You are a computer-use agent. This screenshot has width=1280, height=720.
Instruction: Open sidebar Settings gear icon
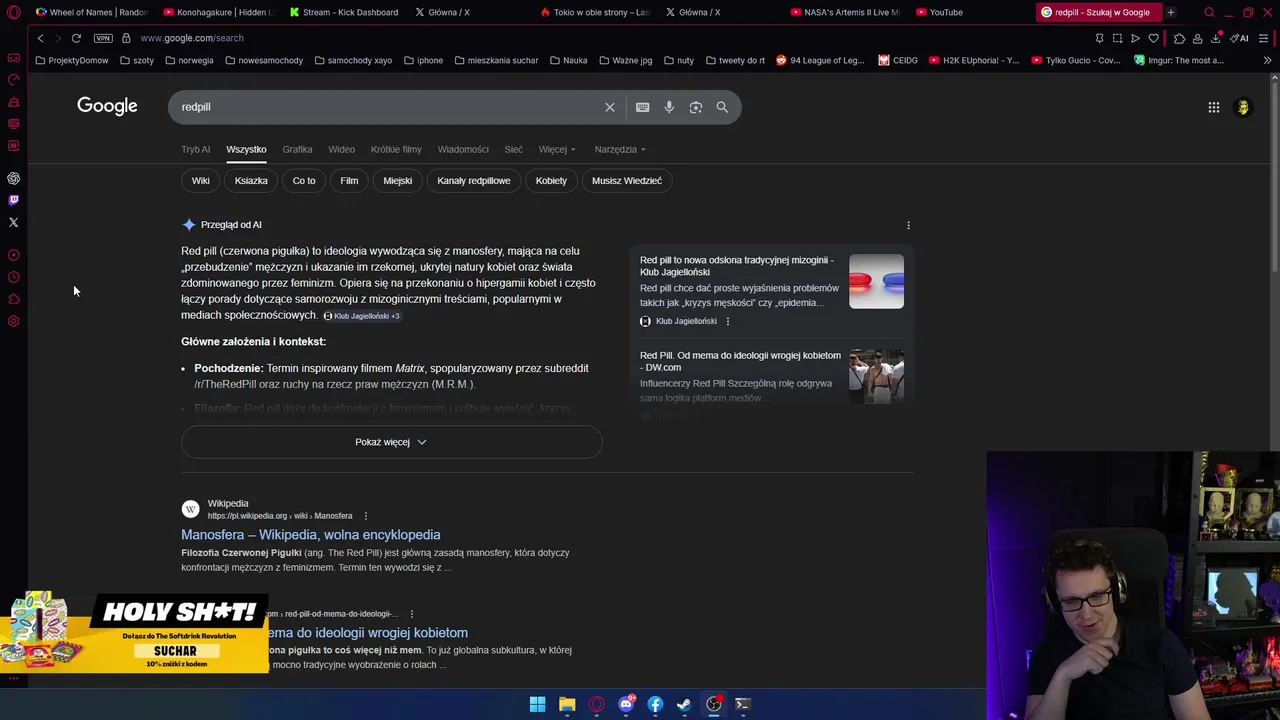pyautogui.click(x=14, y=321)
